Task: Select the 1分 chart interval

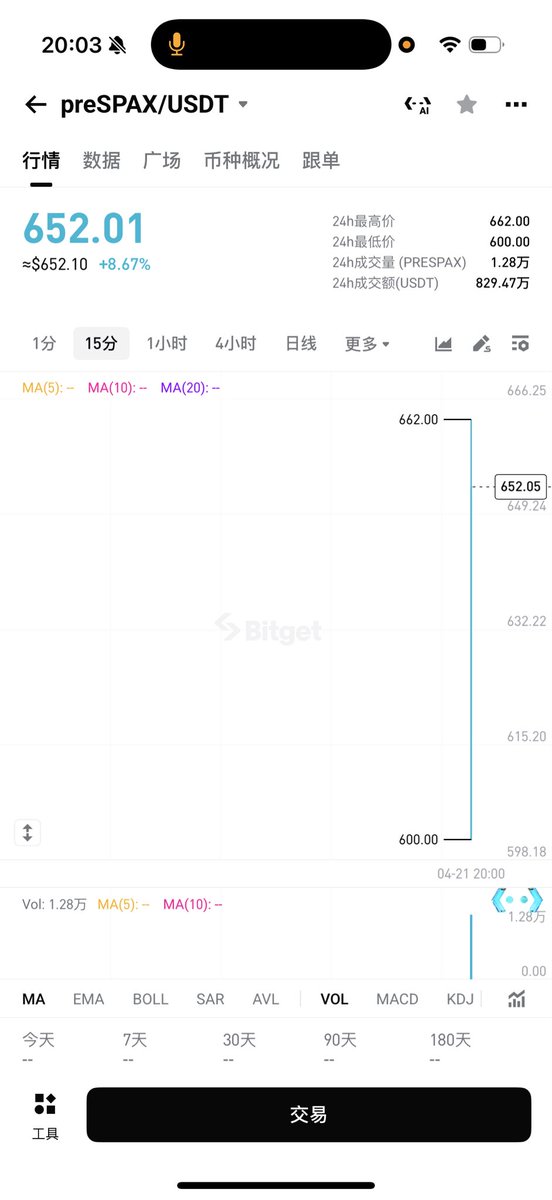Action: click(44, 344)
